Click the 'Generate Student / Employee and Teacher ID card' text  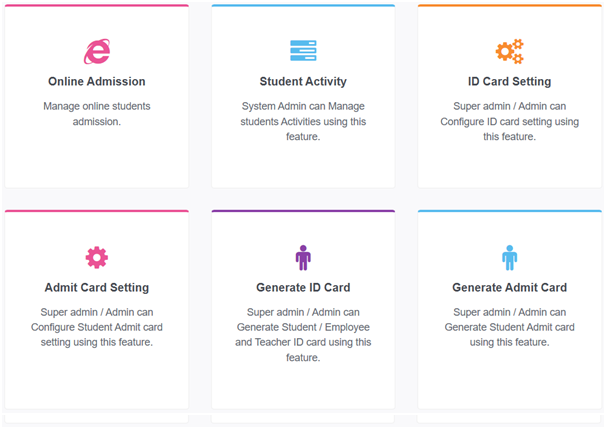pos(303,335)
